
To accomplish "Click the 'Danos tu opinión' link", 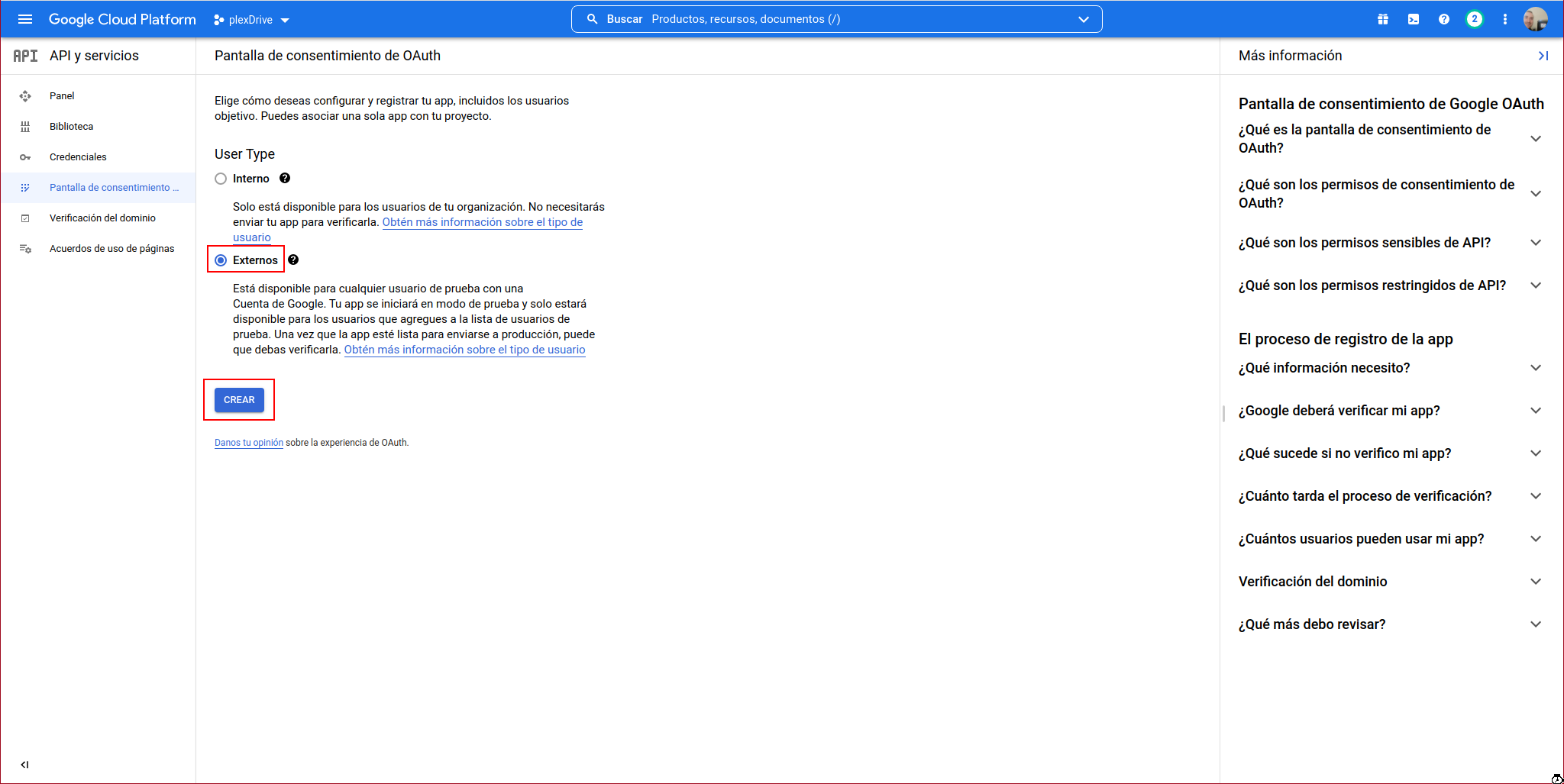I will click(x=249, y=443).
